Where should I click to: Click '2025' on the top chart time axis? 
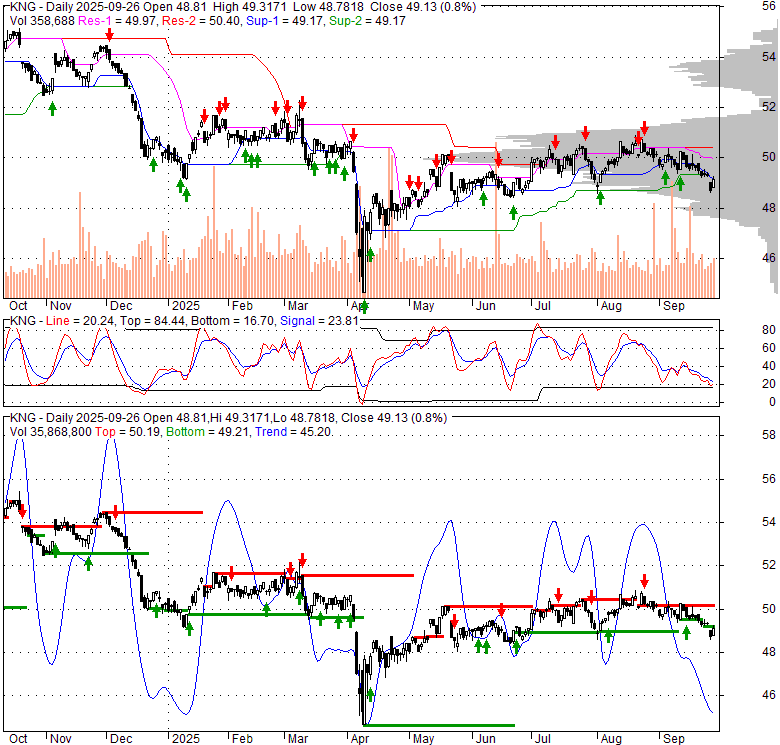(x=186, y=306)
